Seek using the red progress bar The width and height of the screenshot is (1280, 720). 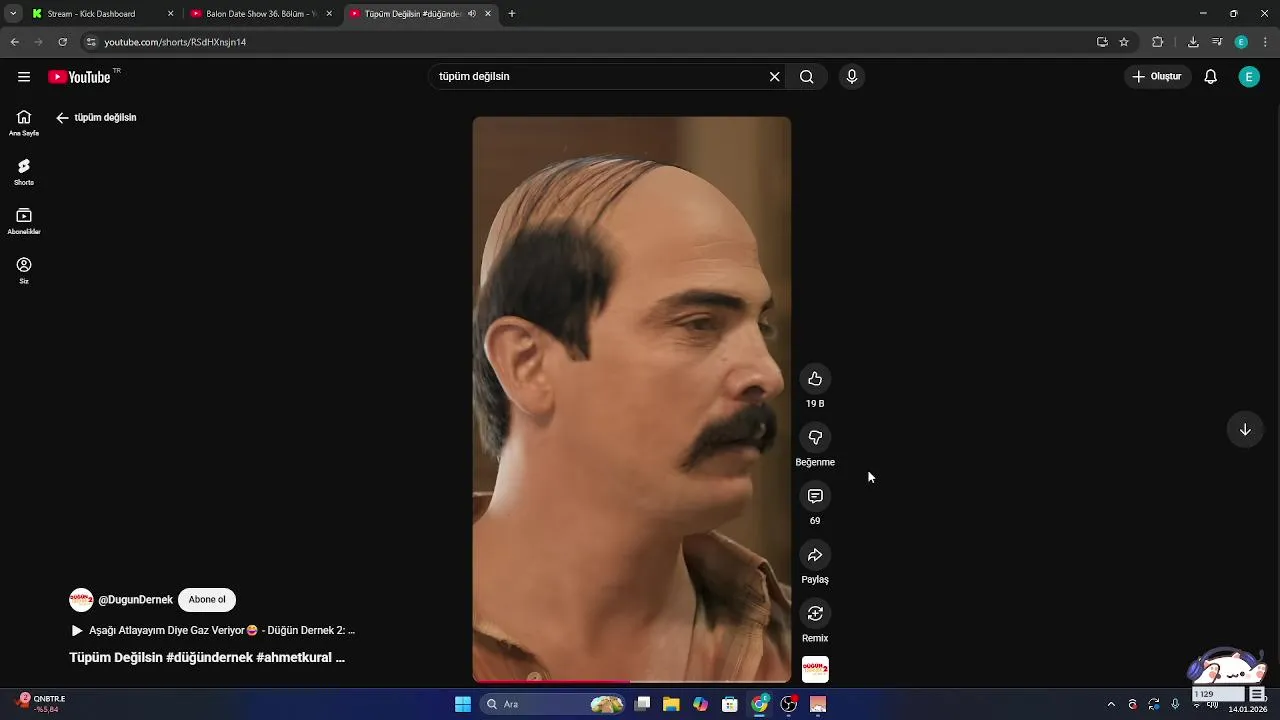(x=632, y=682)
